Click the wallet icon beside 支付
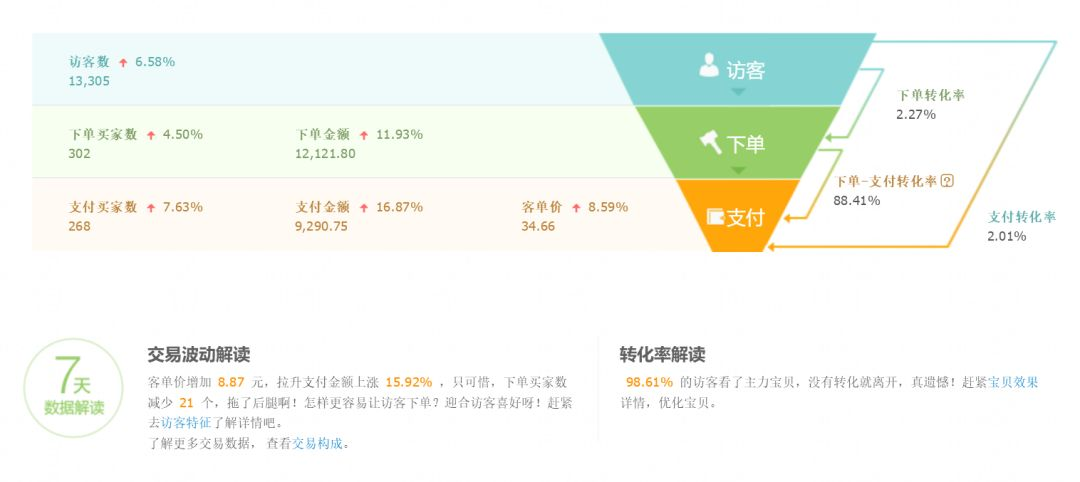Screen dimensions: 1080x482 715,216
